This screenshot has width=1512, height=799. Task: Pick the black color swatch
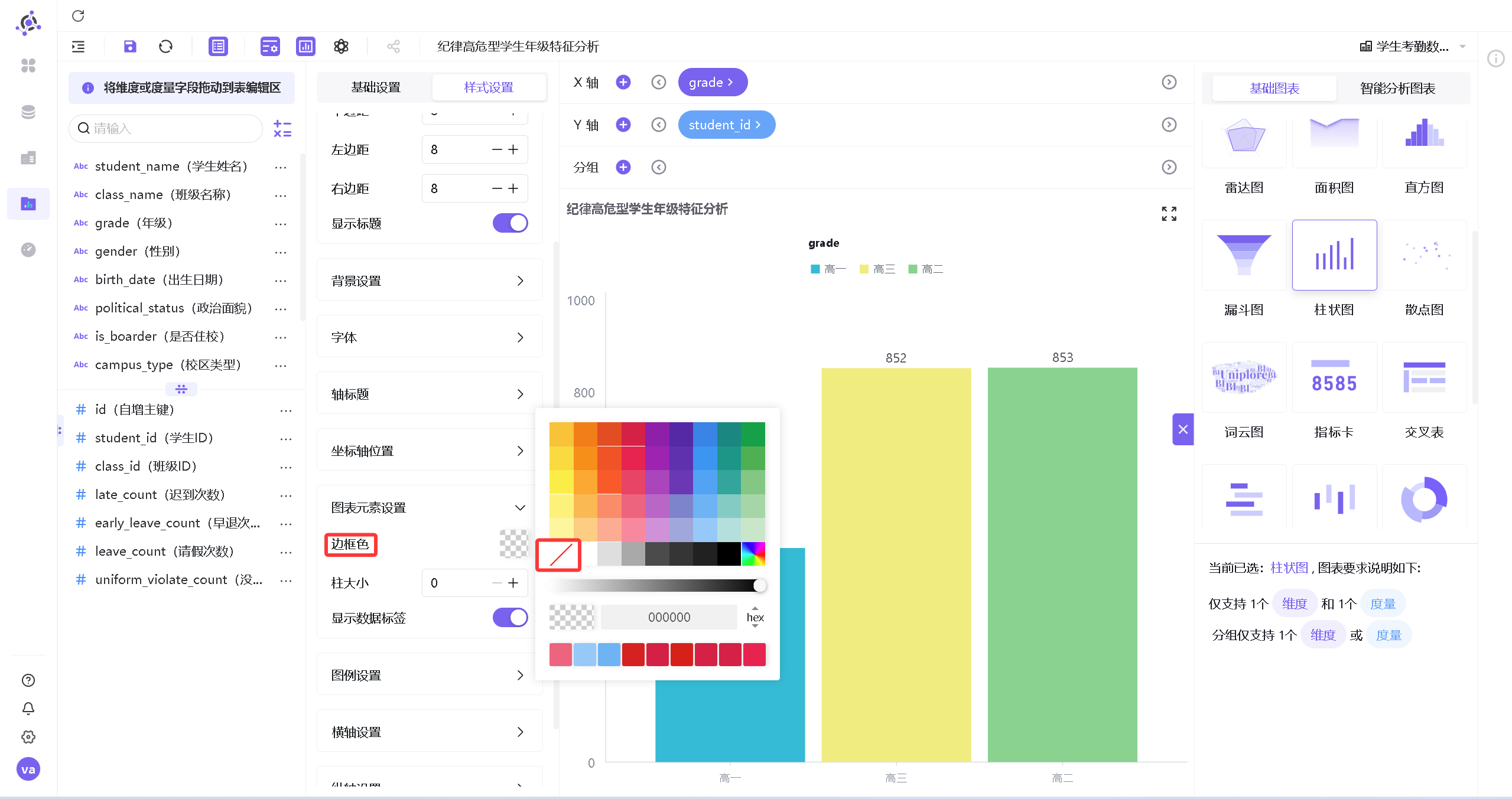point(729,554)
